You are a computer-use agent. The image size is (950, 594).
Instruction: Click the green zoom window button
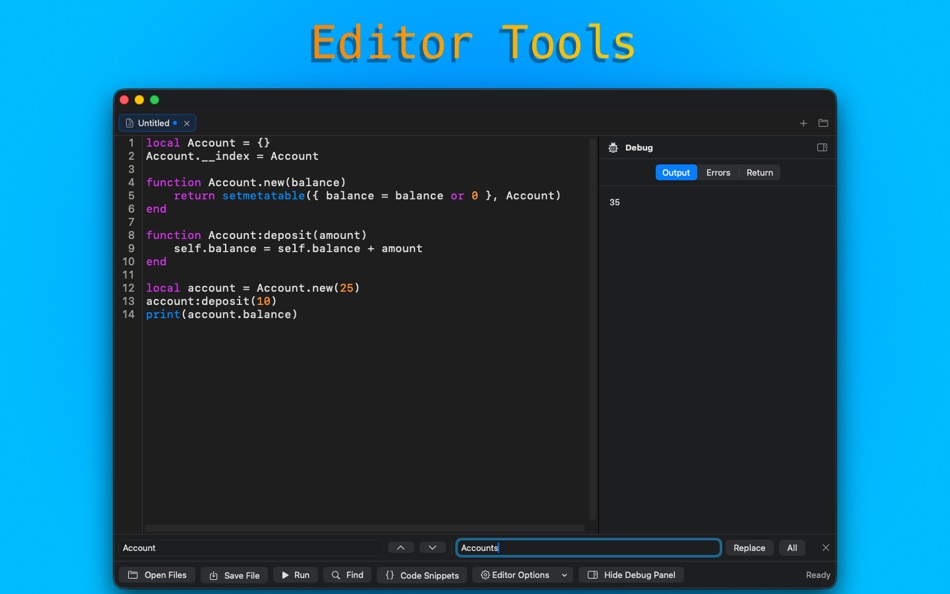coord(154,100)
